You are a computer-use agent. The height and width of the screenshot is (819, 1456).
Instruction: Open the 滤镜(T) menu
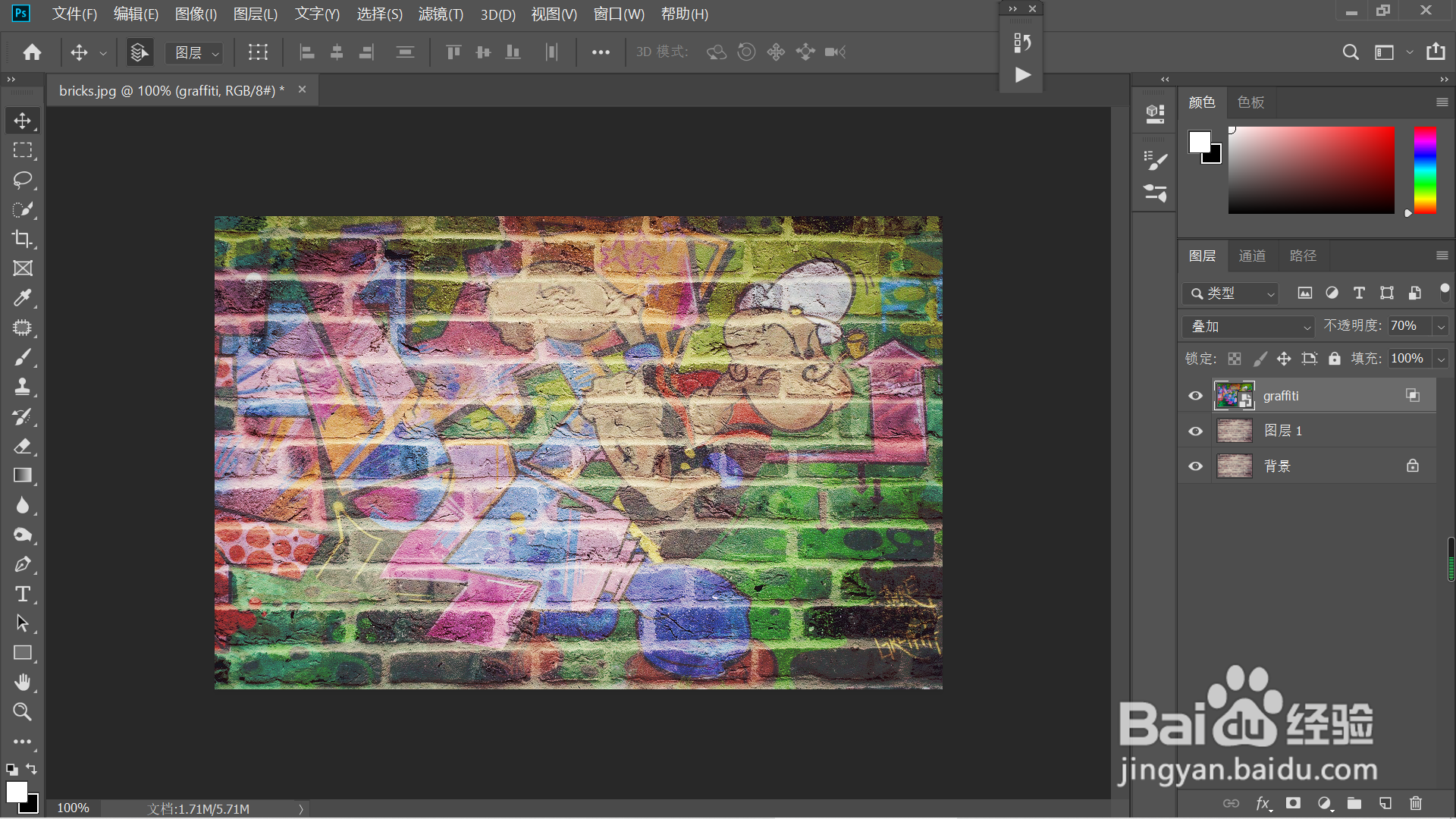pyautogui.click(x=441, y=14)
